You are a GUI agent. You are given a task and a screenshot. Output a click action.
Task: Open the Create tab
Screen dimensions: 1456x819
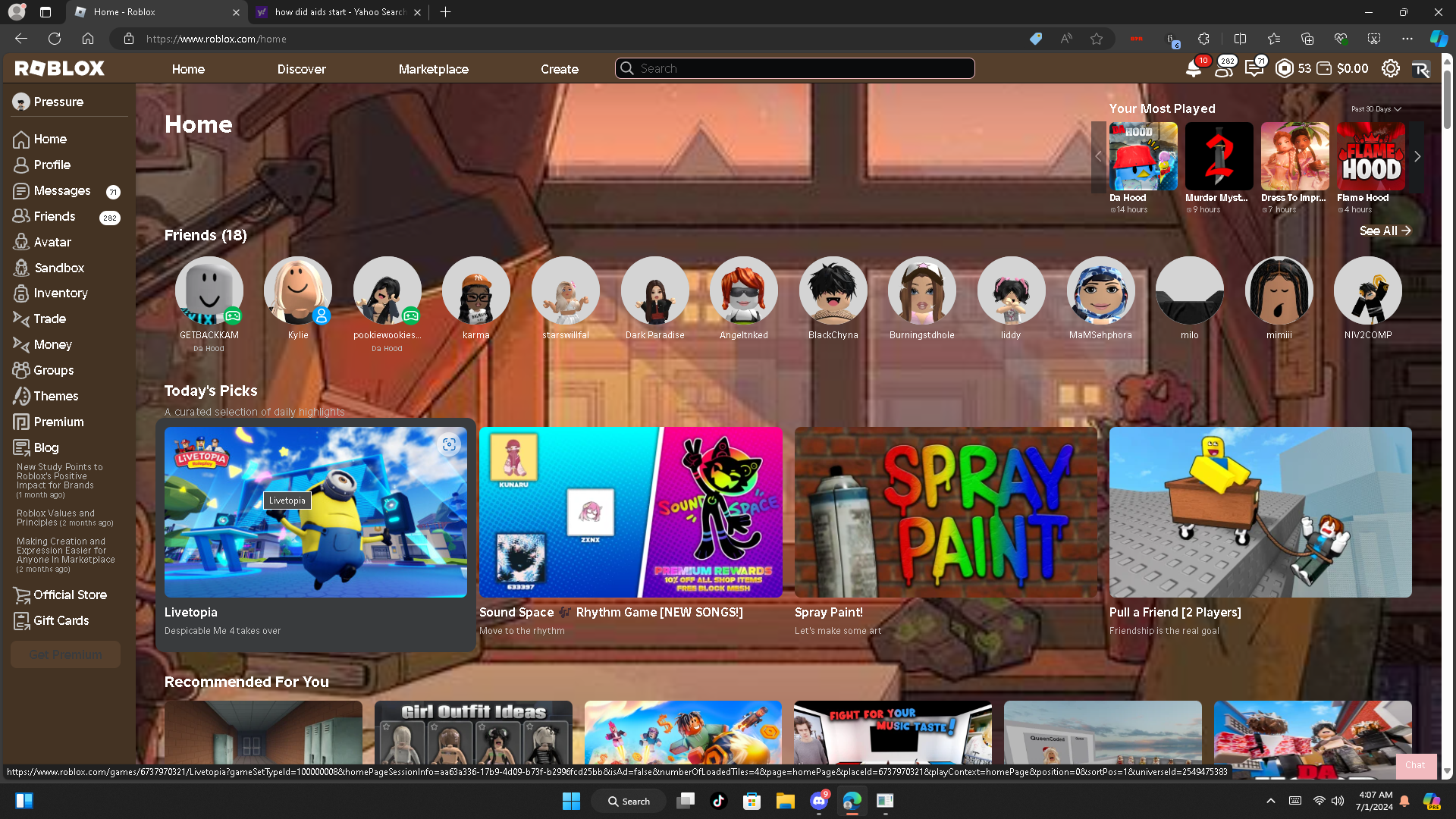point(560,69)
